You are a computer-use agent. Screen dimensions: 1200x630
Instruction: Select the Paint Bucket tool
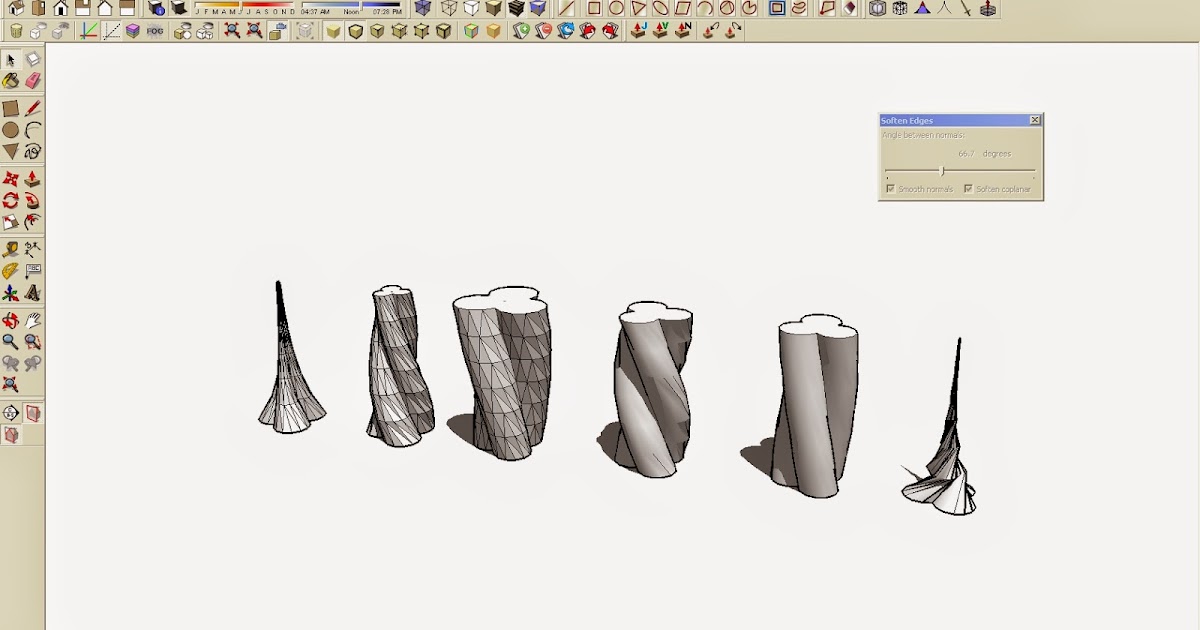point(10,81)
